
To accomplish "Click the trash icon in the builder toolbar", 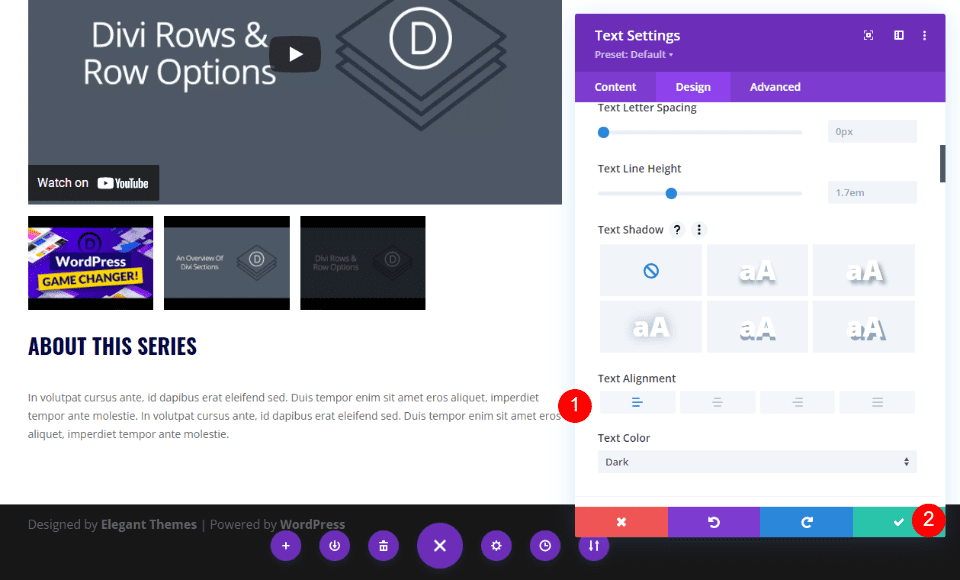I will coord(383,546).
